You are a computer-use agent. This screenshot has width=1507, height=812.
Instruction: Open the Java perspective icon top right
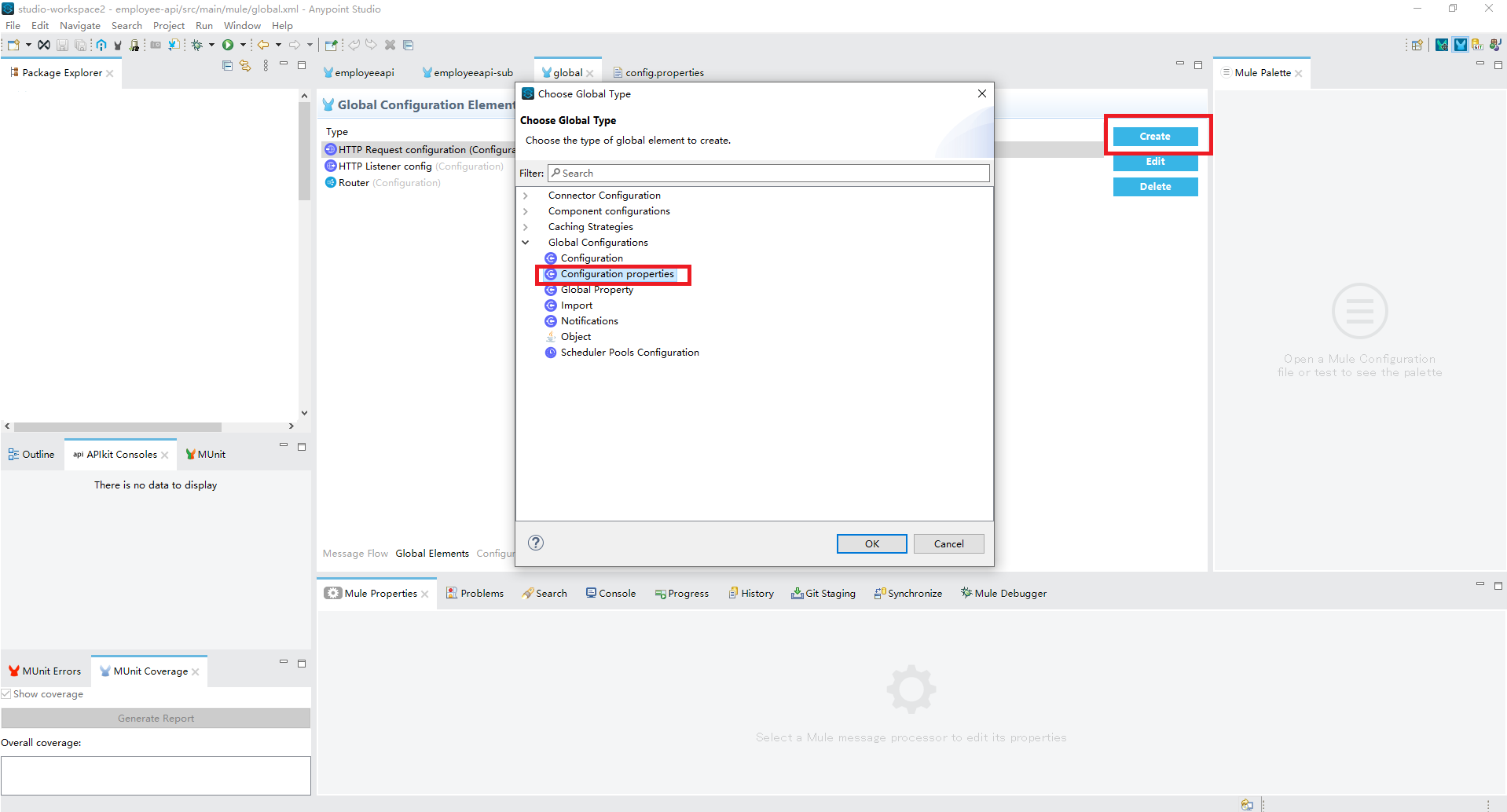1497,45
